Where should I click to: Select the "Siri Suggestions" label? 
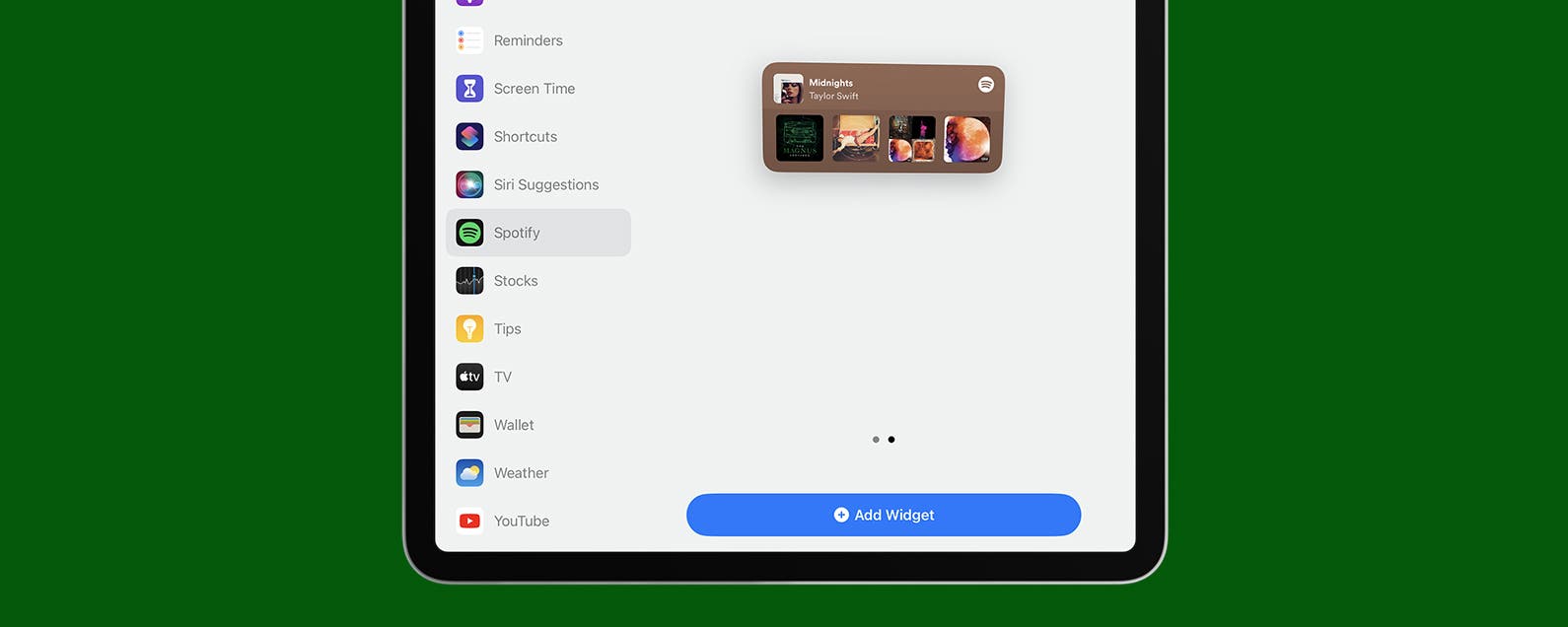(546, 184)
